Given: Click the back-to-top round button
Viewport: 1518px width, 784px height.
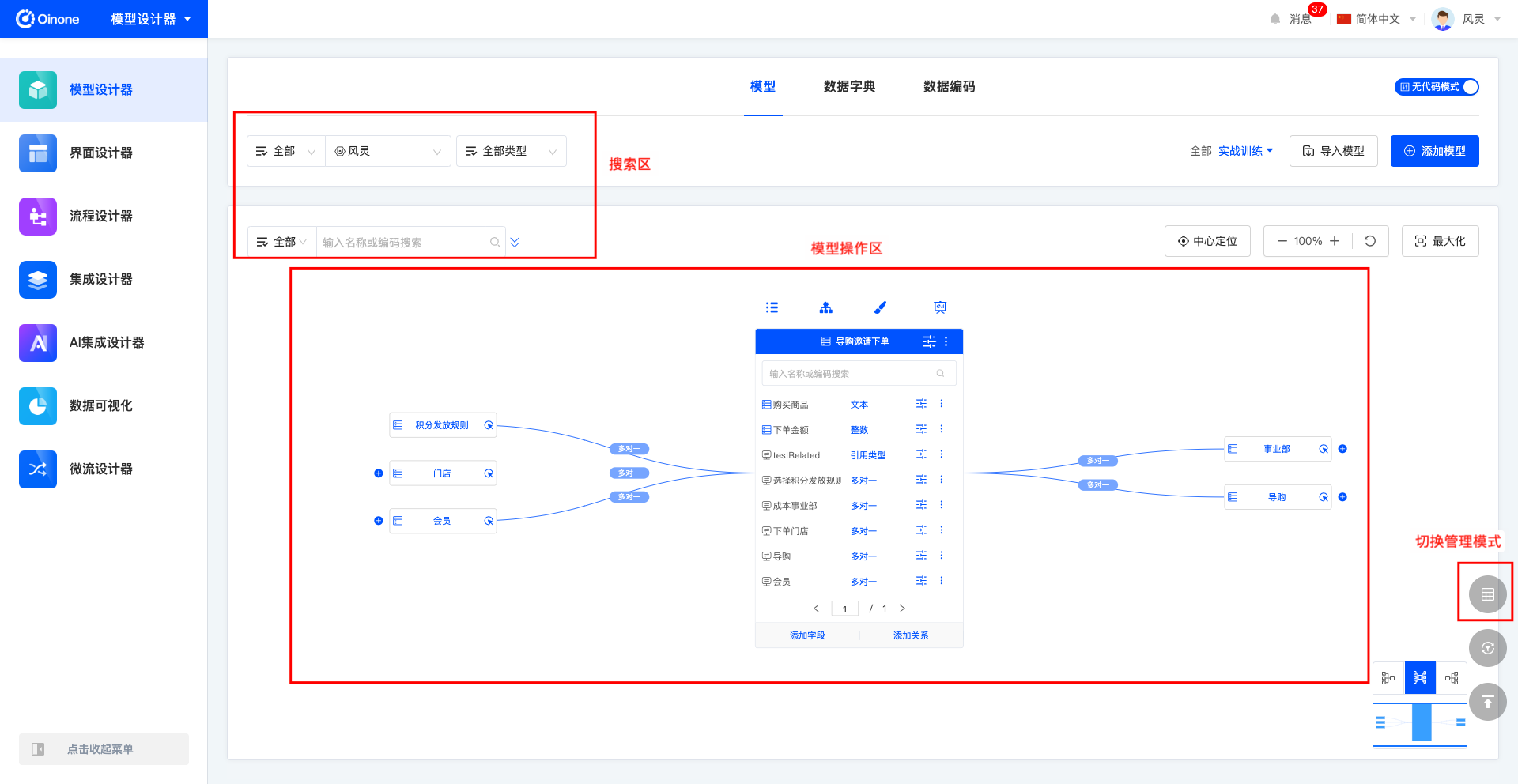Looking at the screenshot, I should click(1487, 702).
